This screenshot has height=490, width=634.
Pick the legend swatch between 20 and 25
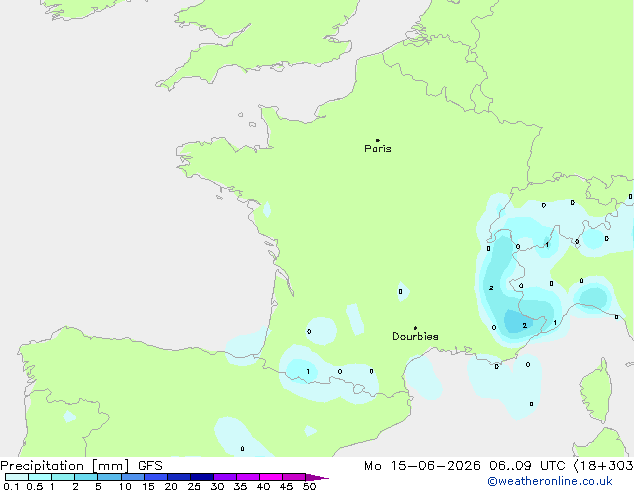click(179, 477)
